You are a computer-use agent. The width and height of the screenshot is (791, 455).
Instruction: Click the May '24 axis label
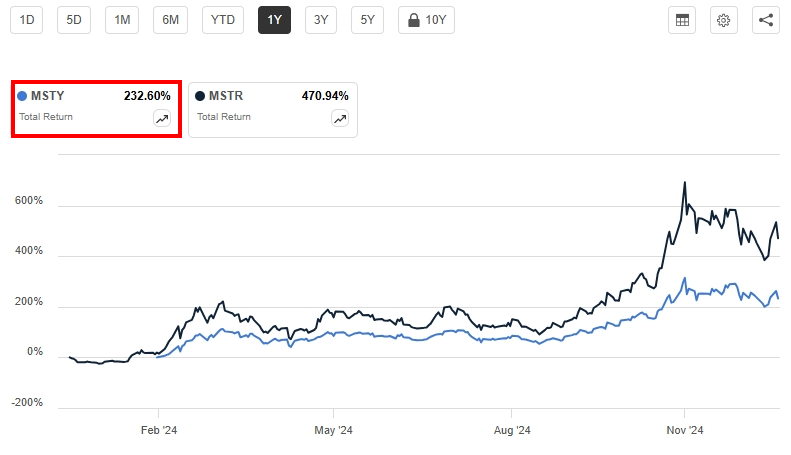333,430
